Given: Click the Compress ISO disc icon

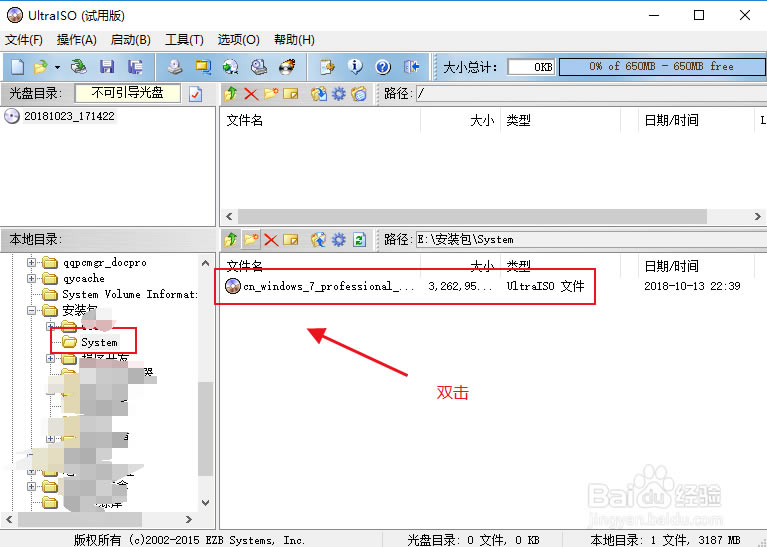Looking at the screenshot, I should (x=230, y=67).
